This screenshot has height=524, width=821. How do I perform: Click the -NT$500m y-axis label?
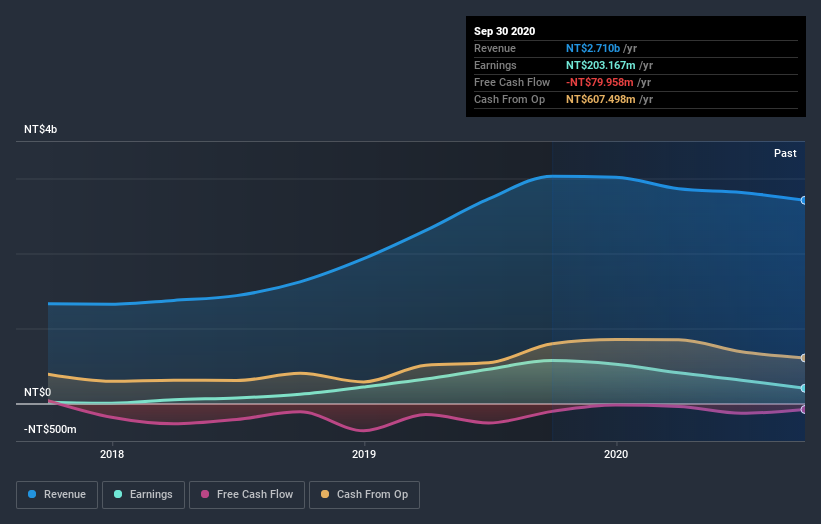tap(50, 429)
